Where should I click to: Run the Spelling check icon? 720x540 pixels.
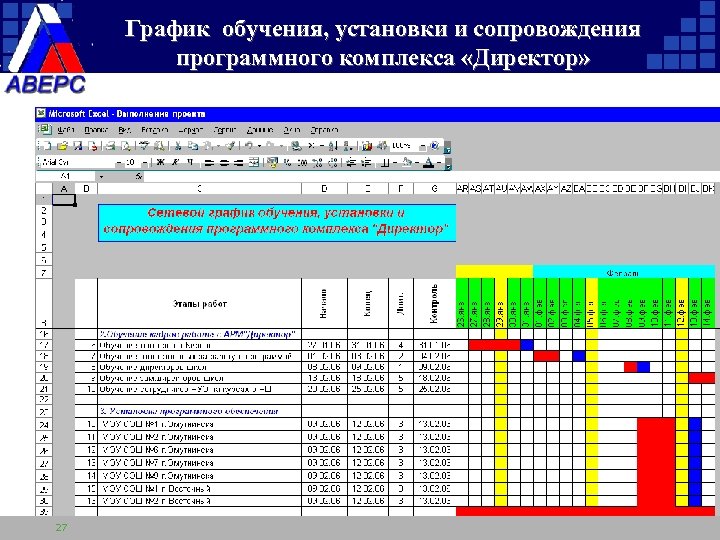(x=144, y=146)
